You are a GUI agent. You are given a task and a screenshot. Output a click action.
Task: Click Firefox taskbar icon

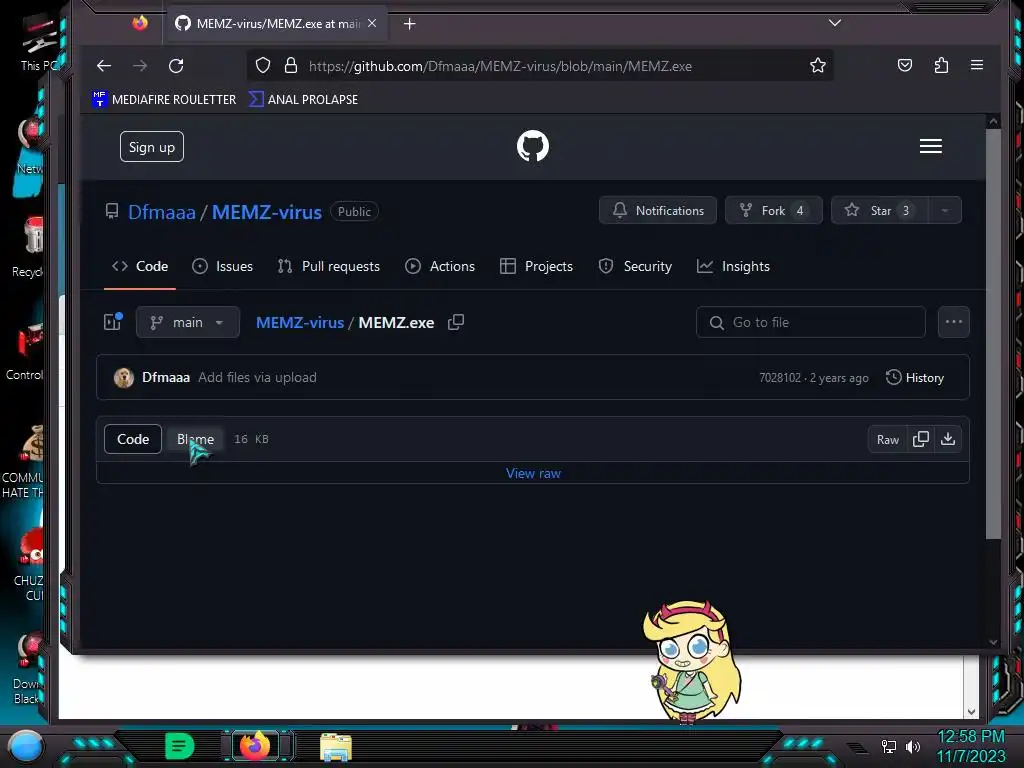point(255,745)
